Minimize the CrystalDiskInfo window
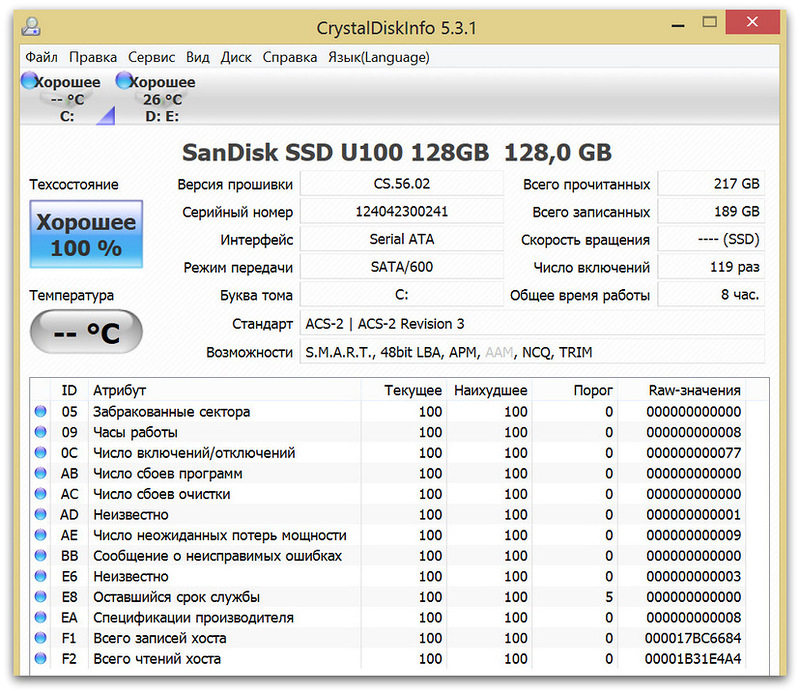Viewport: 800px width, 693px height. point(678,23)
